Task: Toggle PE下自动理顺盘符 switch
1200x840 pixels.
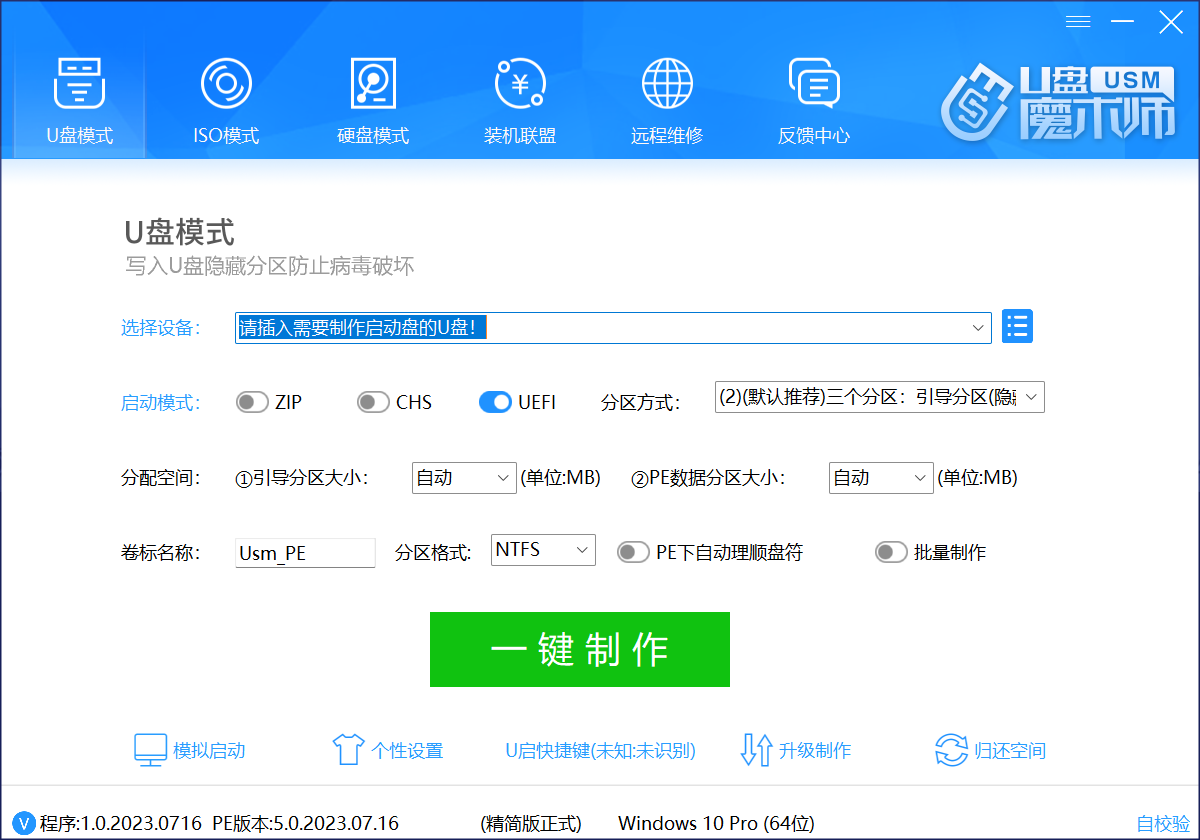Action: tap(633, 552)
